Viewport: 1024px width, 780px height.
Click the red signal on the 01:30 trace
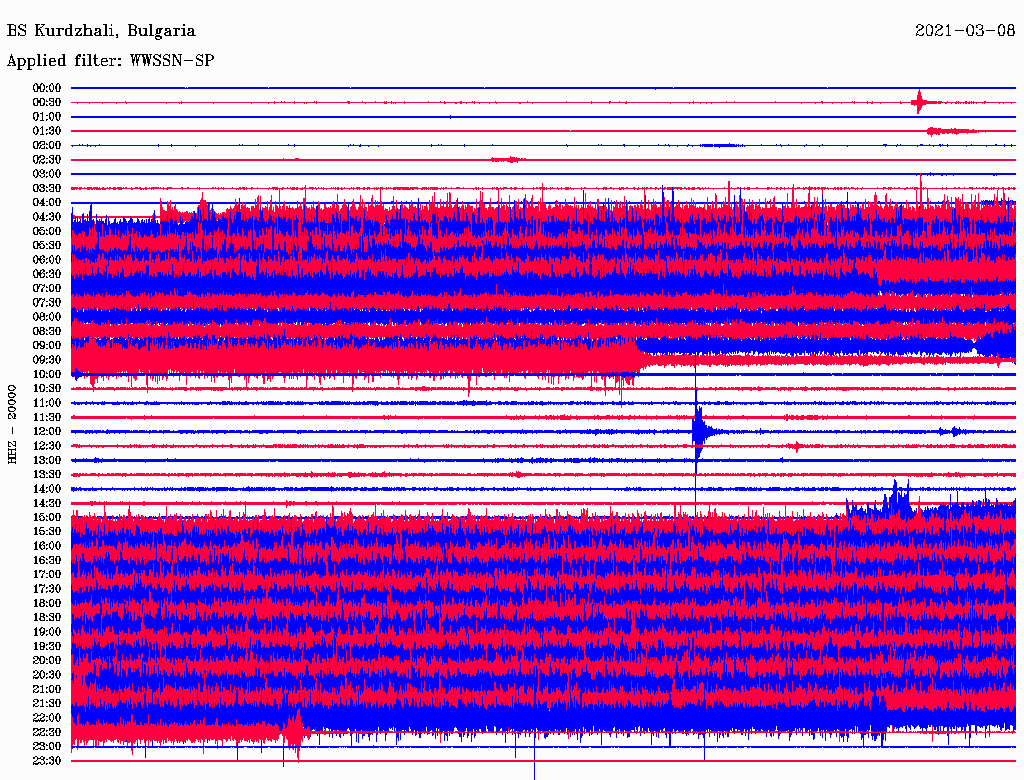point(950,131)
